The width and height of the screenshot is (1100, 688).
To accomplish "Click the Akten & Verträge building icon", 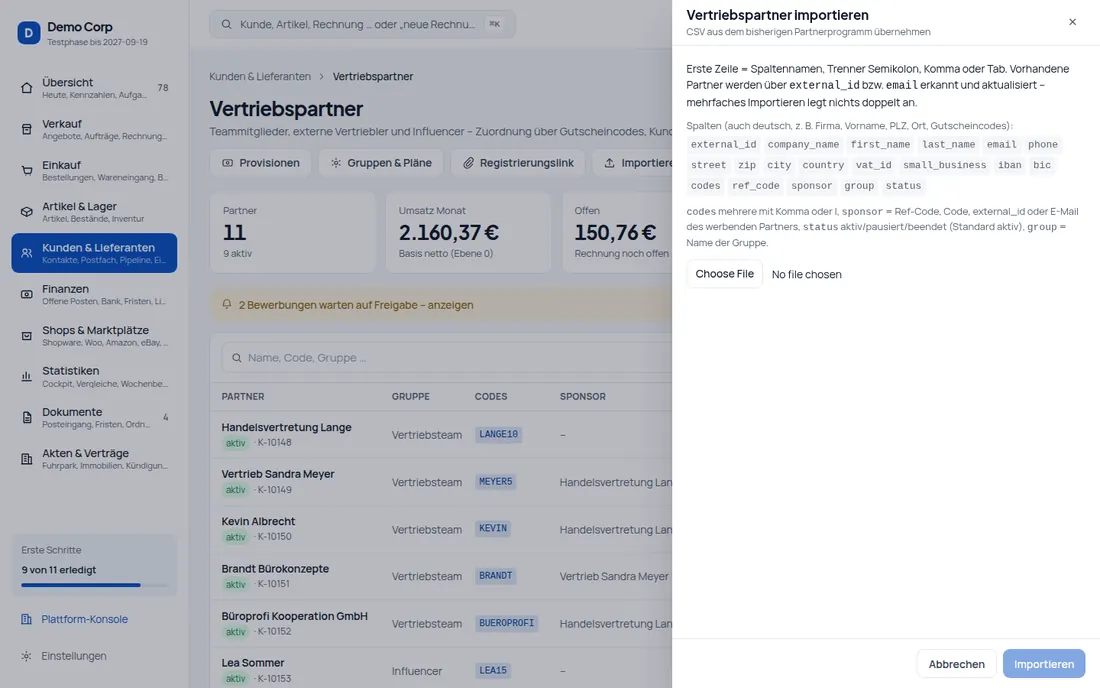I will (x=27, y=459).
